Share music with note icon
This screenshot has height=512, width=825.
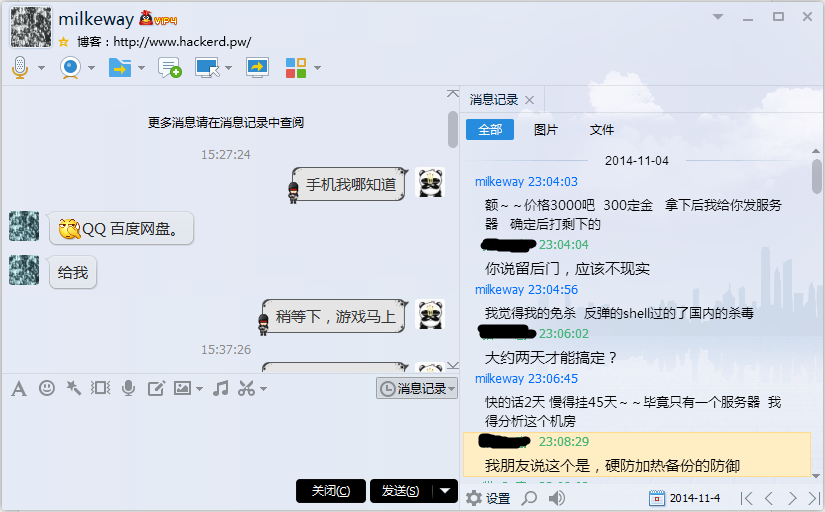point(220,388)
